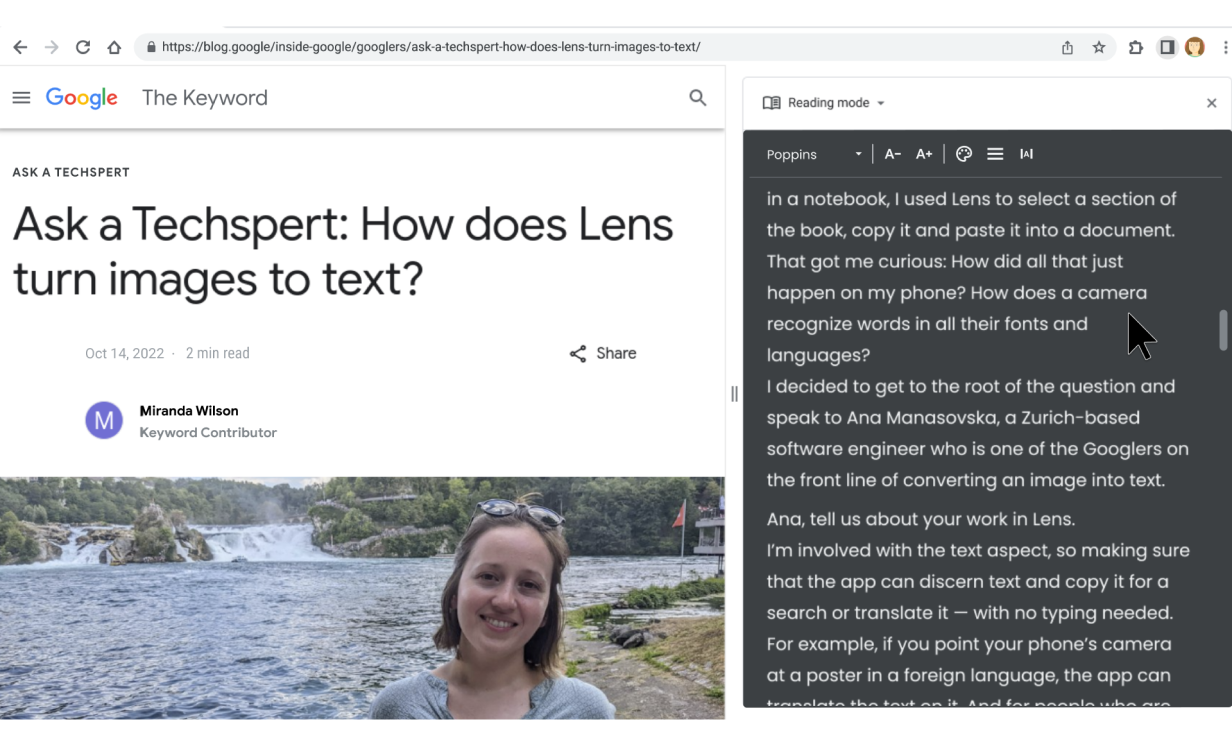Open The Keyword home link
1232x746 pixels.
point(205,98)
